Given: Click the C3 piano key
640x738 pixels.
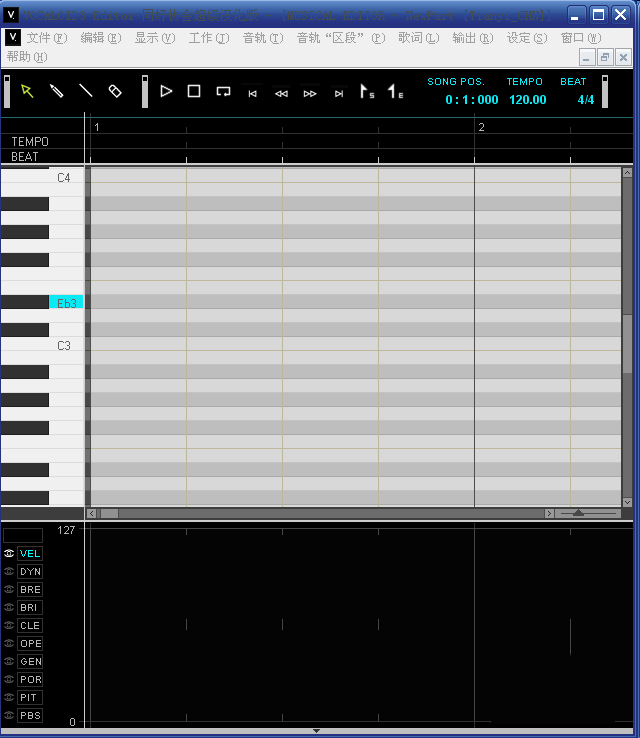Looking at the screenshot, I should pos(42,345).
